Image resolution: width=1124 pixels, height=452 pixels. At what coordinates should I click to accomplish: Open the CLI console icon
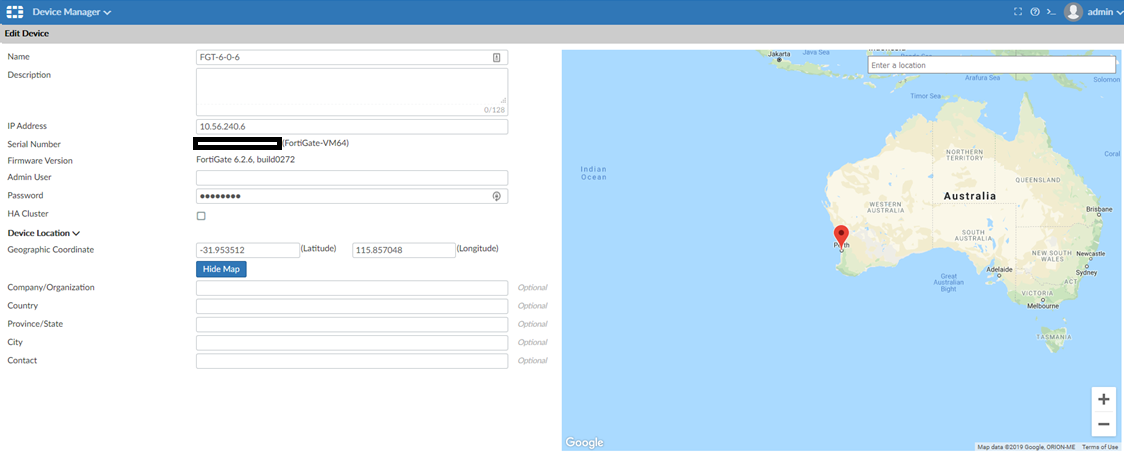pos(1050,12)
